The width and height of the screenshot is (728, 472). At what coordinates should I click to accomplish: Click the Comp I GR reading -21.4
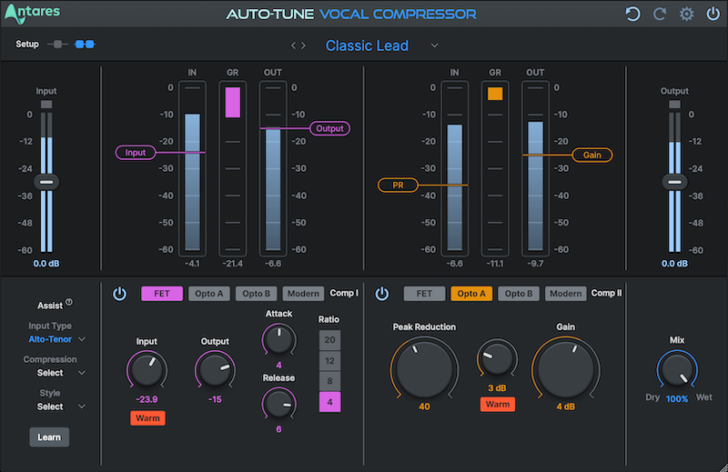click(x=233, y=264)
